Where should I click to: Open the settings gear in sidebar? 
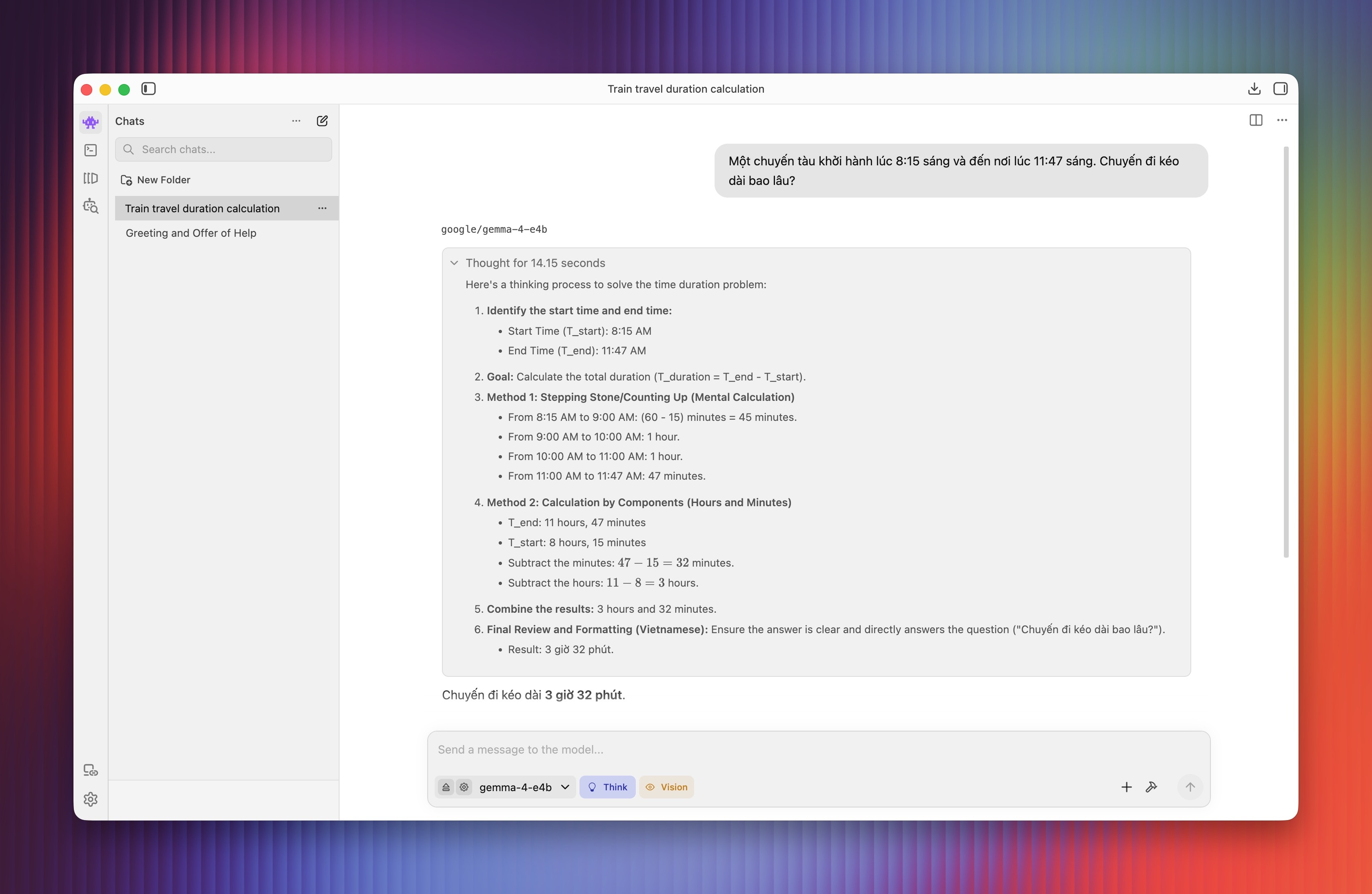pyautogui.click(x=91, y=799)
